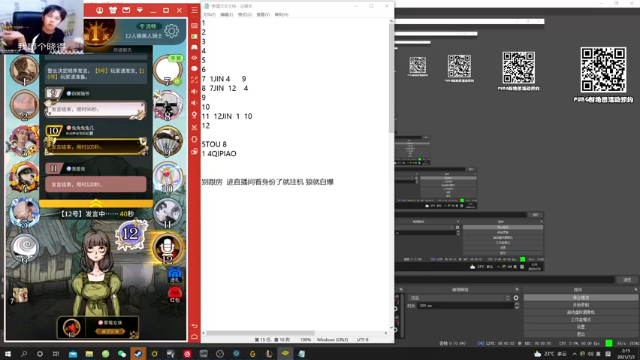Click OBS exit button in controls
The image size is (640, 360).
(580, 334)
